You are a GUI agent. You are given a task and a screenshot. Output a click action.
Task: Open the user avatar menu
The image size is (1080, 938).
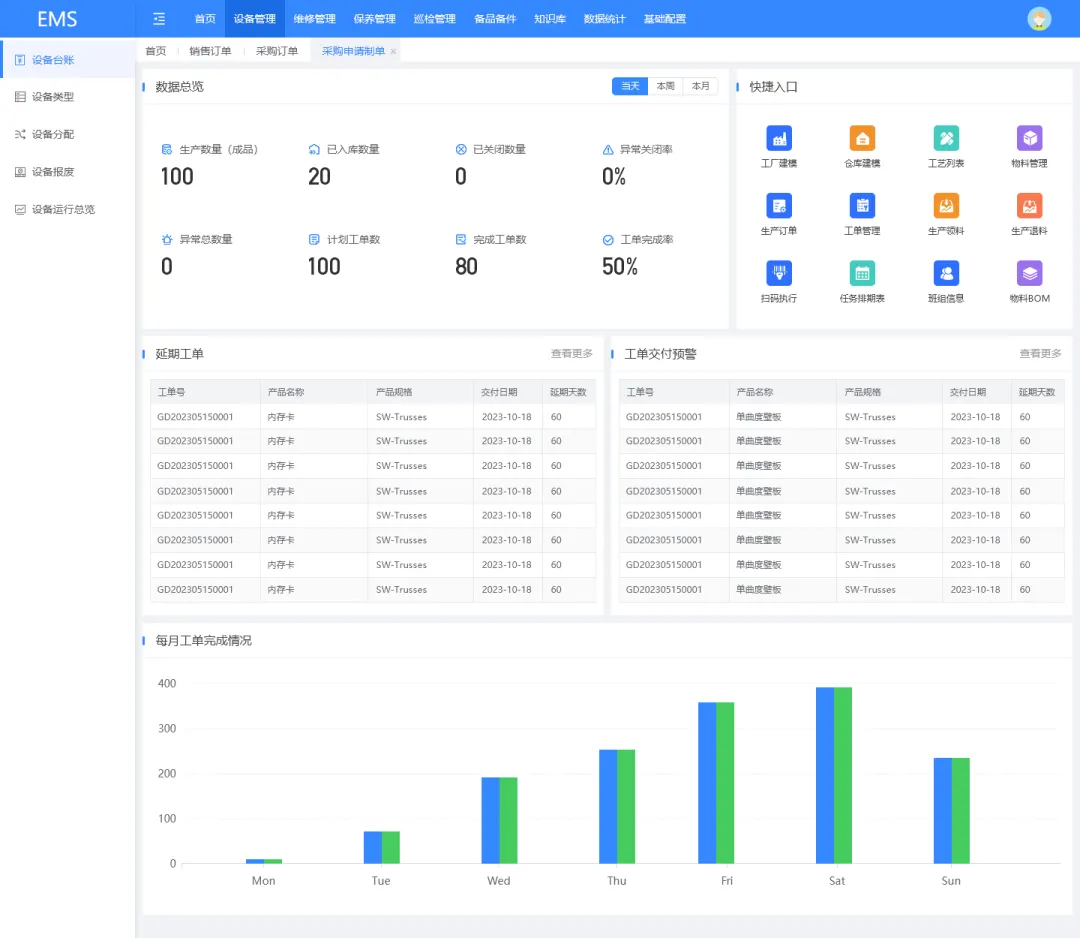coord(1039,19)
